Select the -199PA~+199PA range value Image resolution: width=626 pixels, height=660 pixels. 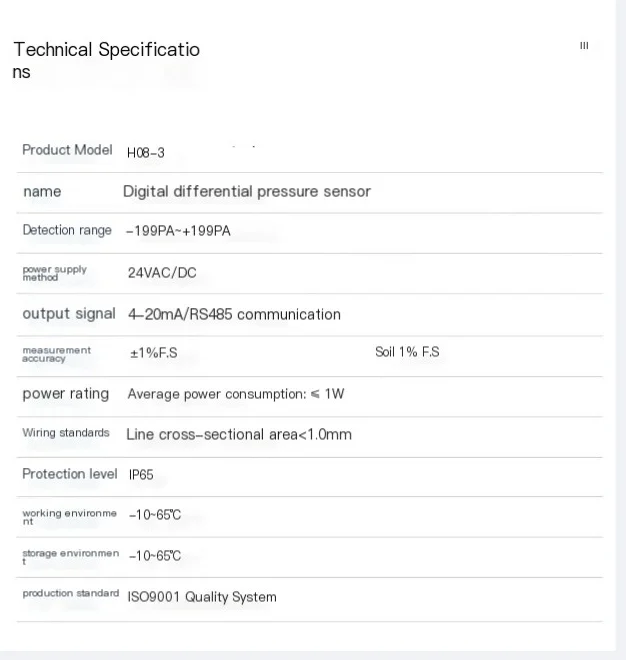(178, 231)
